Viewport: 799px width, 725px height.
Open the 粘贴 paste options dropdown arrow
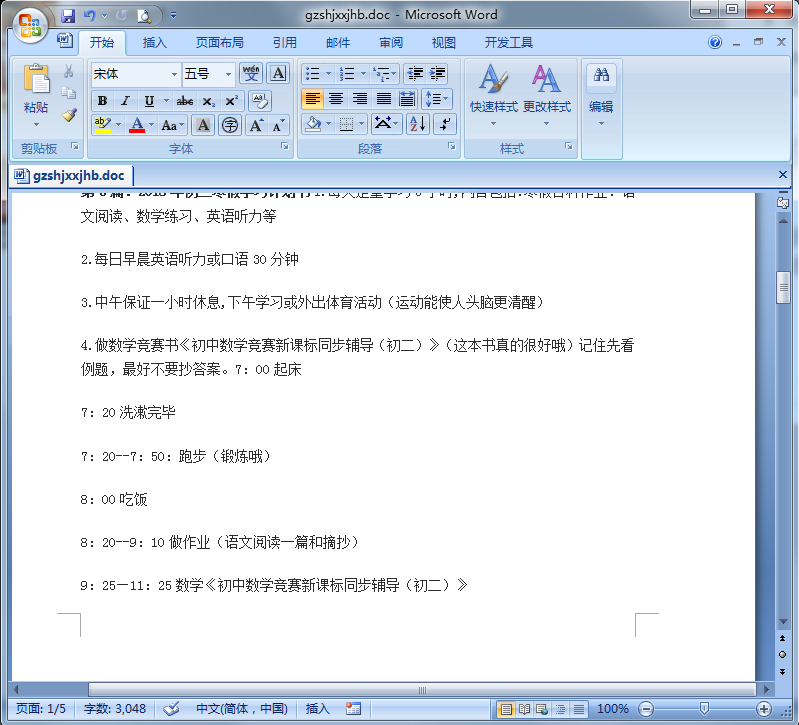point(36,125)
